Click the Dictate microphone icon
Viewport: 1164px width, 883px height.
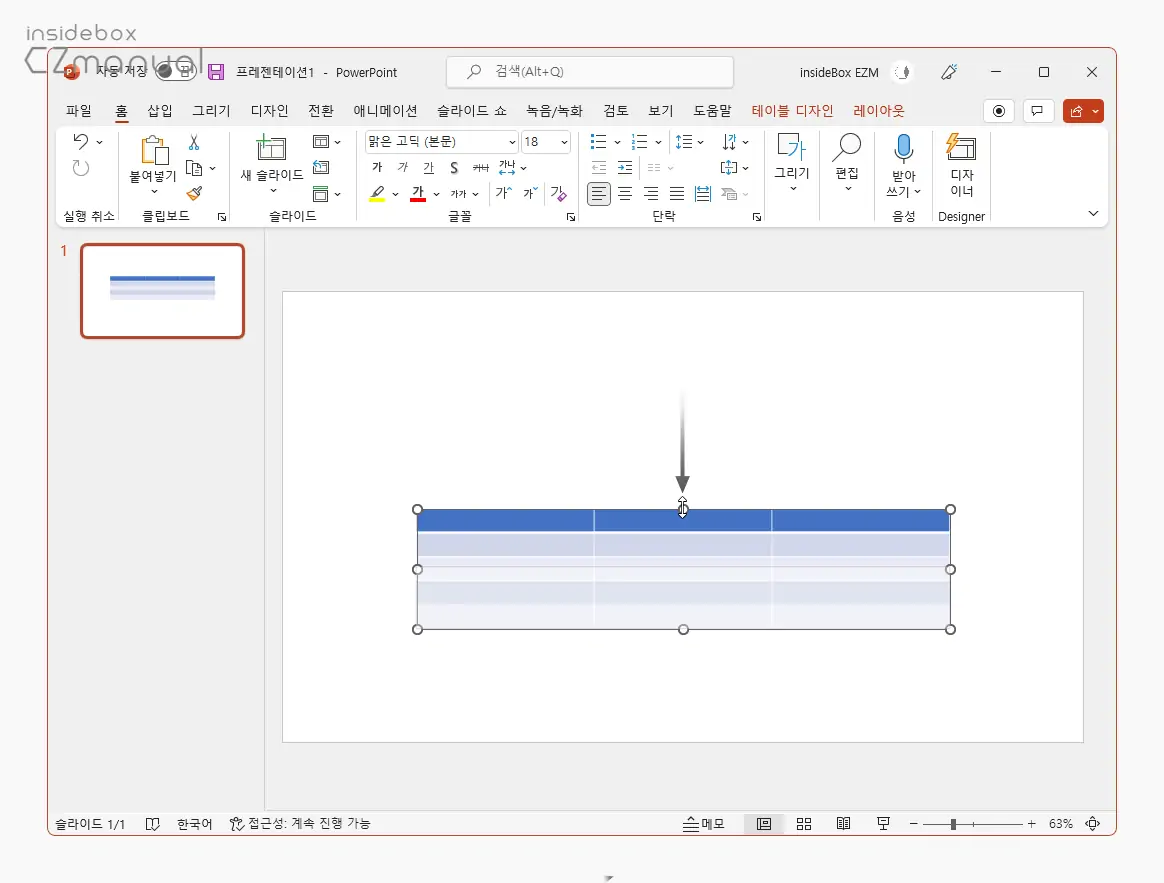pos(903,149)
